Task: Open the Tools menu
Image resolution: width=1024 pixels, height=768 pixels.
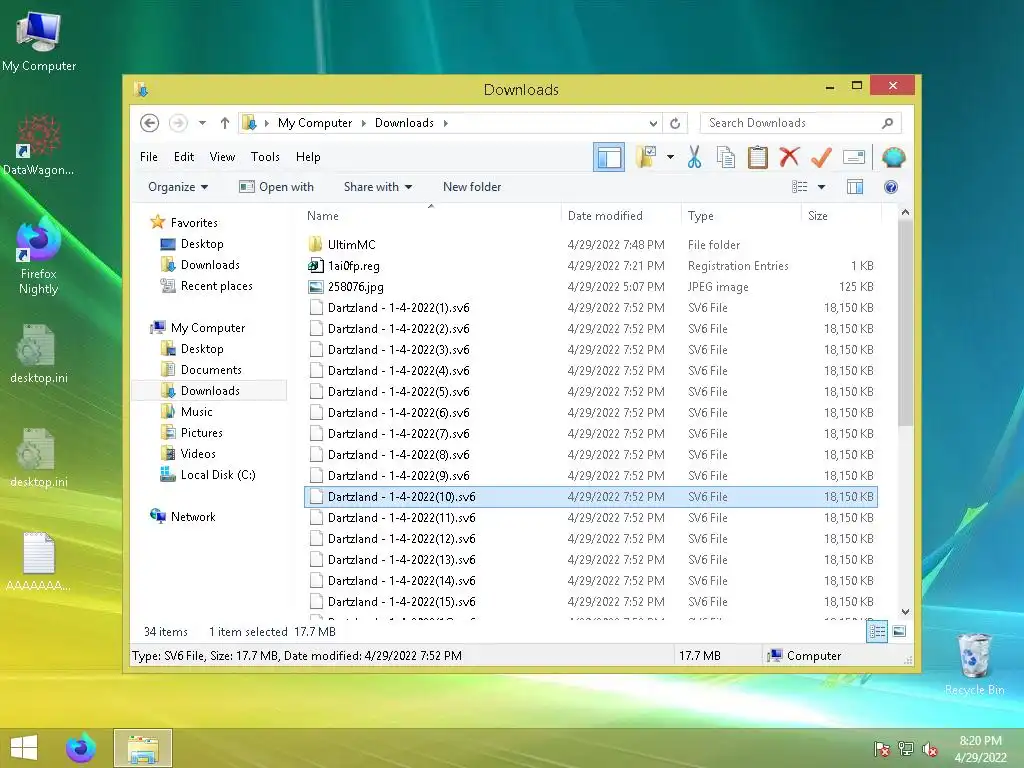Action: click(x=265, y=157)
